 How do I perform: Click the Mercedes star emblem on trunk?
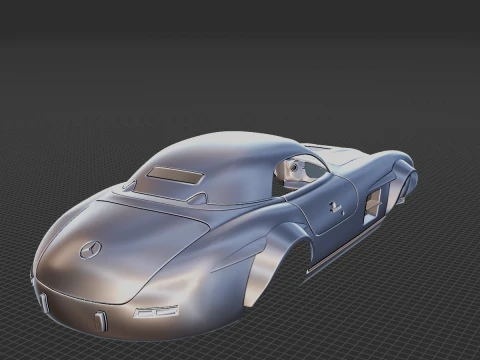(90, 249)
